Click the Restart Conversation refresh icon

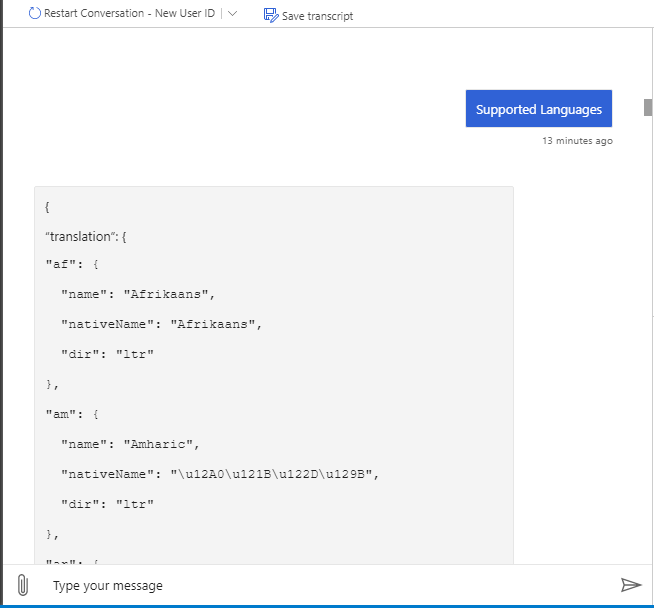coord(35,13)
